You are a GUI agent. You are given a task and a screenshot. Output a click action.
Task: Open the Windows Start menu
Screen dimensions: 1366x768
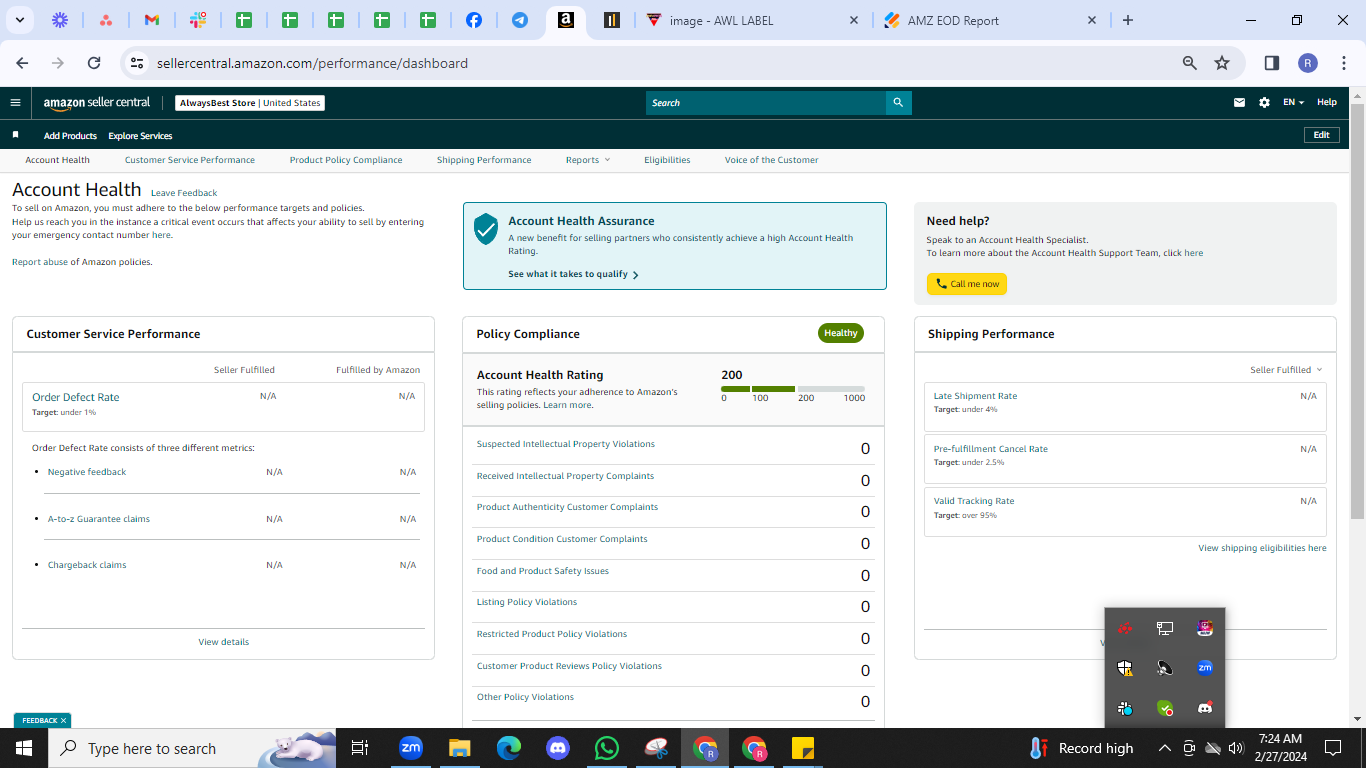click(x=24, y=748)
